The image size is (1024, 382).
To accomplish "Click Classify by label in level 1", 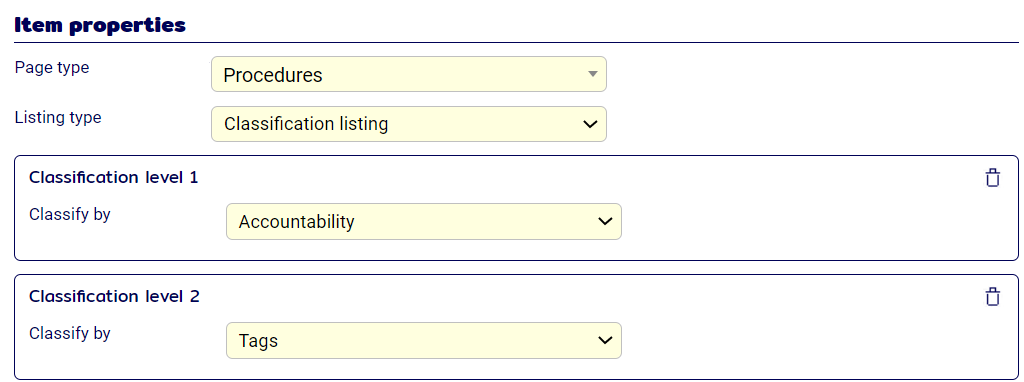I will point(70,215).
